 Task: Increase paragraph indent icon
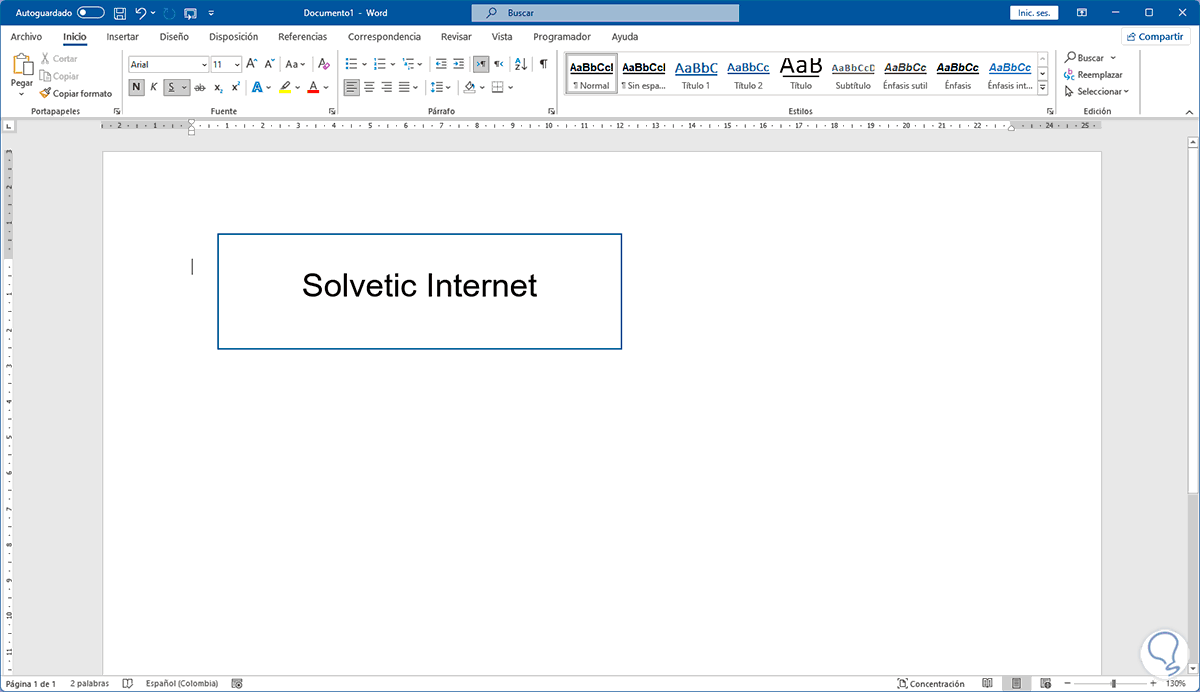(x=459, y=63)
